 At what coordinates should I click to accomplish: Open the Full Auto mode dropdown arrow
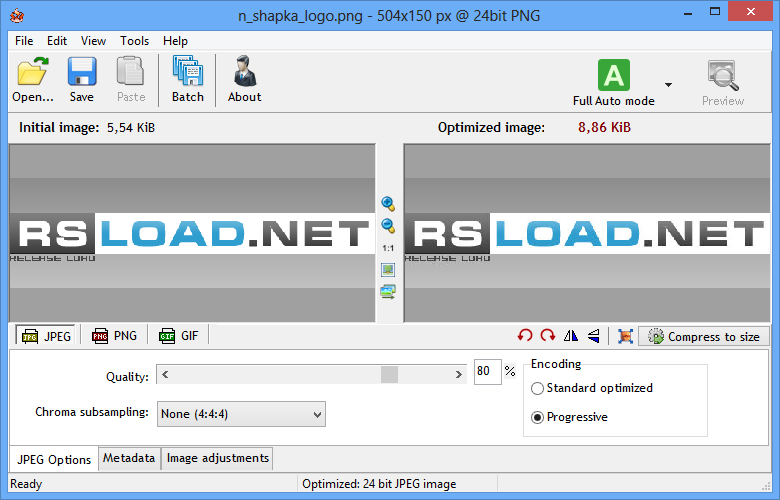(668, 85)
